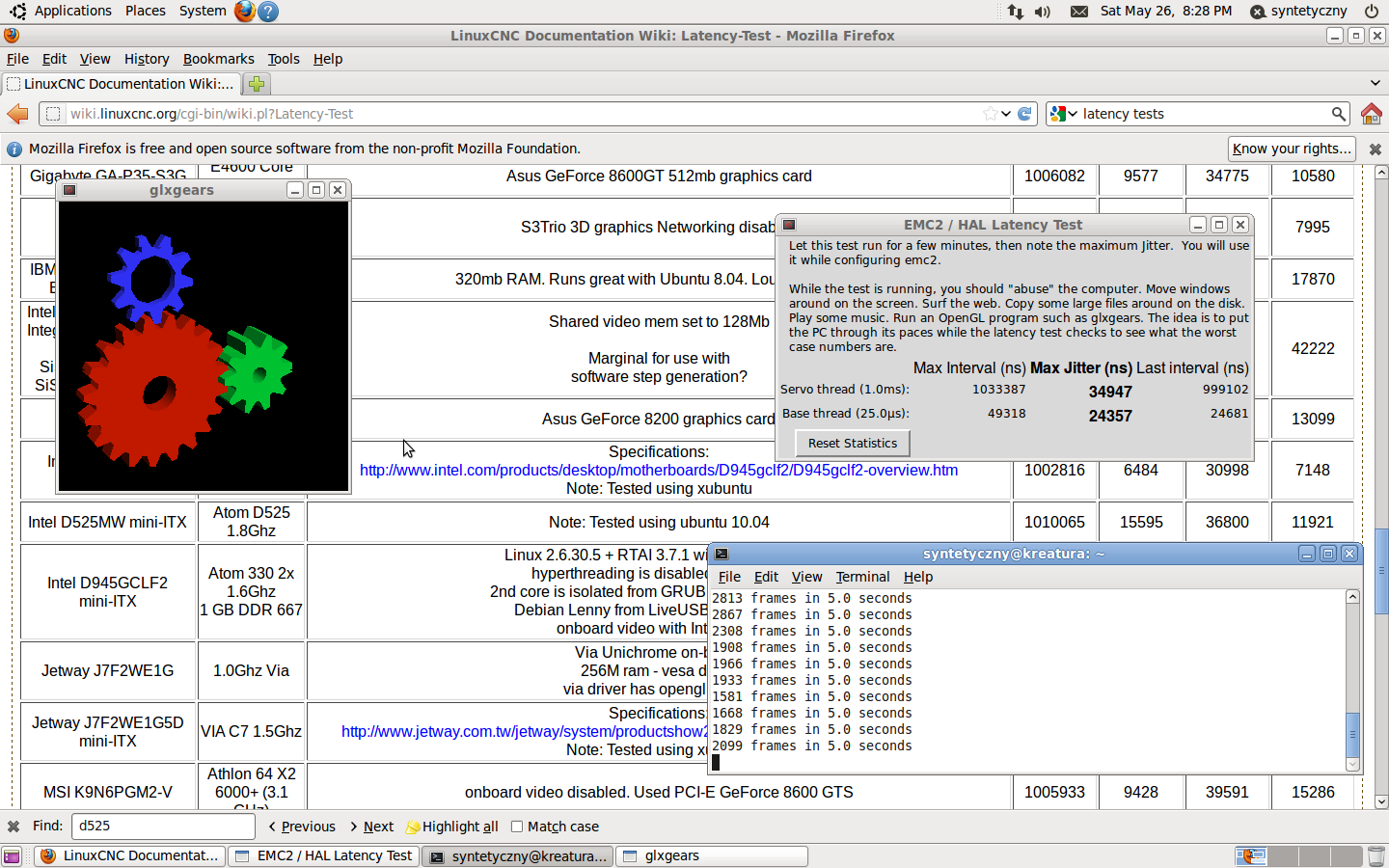
Task: Reload the page with the refresh icon
Action: [x=1025, y=114]
